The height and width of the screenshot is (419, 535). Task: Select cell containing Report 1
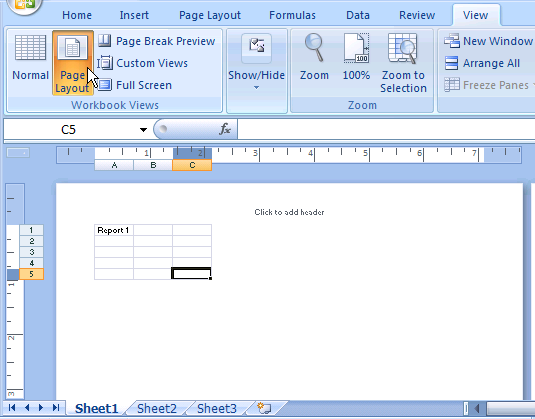114,230
